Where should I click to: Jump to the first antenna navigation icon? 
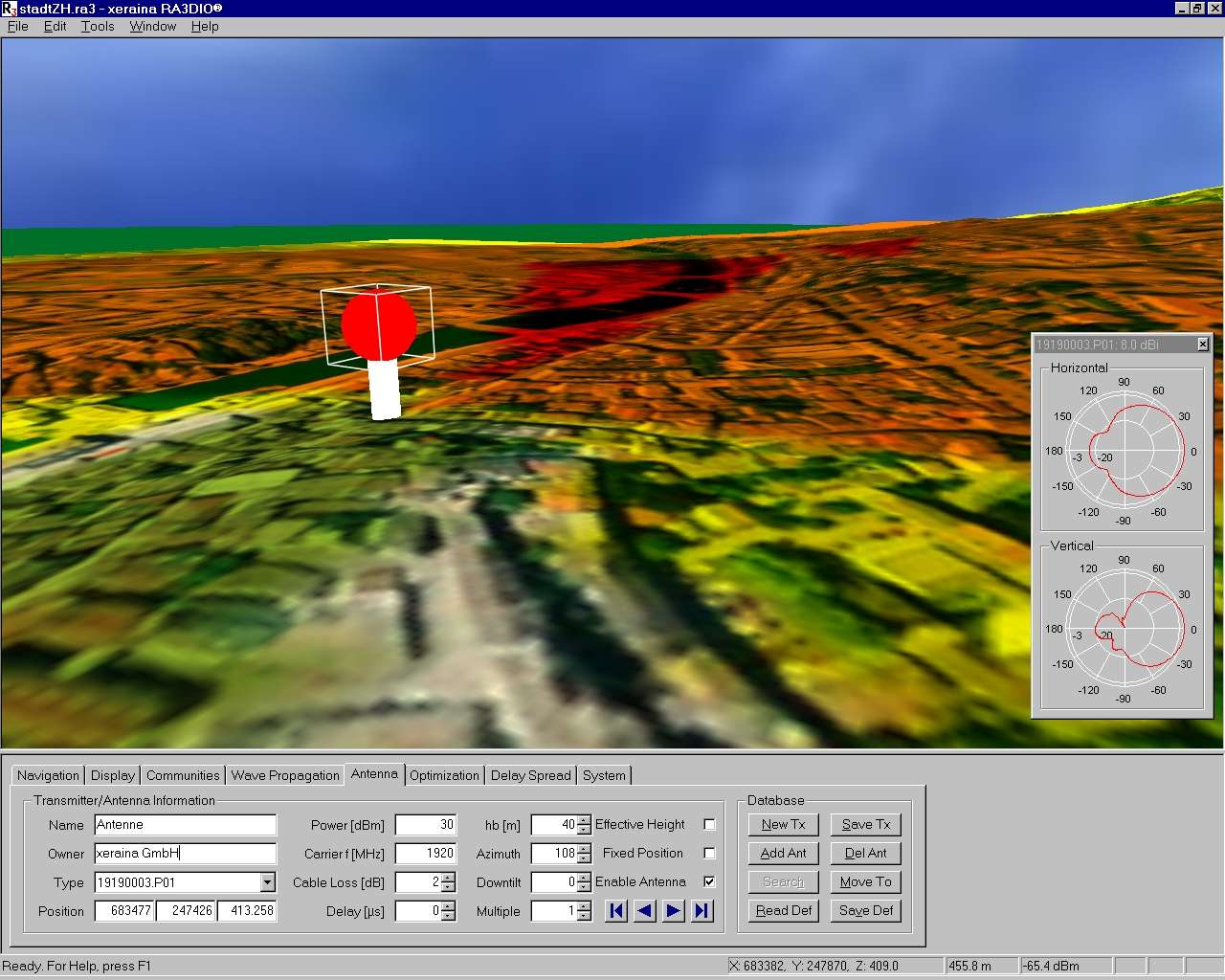pyautogui.click(x=616, y=911)
